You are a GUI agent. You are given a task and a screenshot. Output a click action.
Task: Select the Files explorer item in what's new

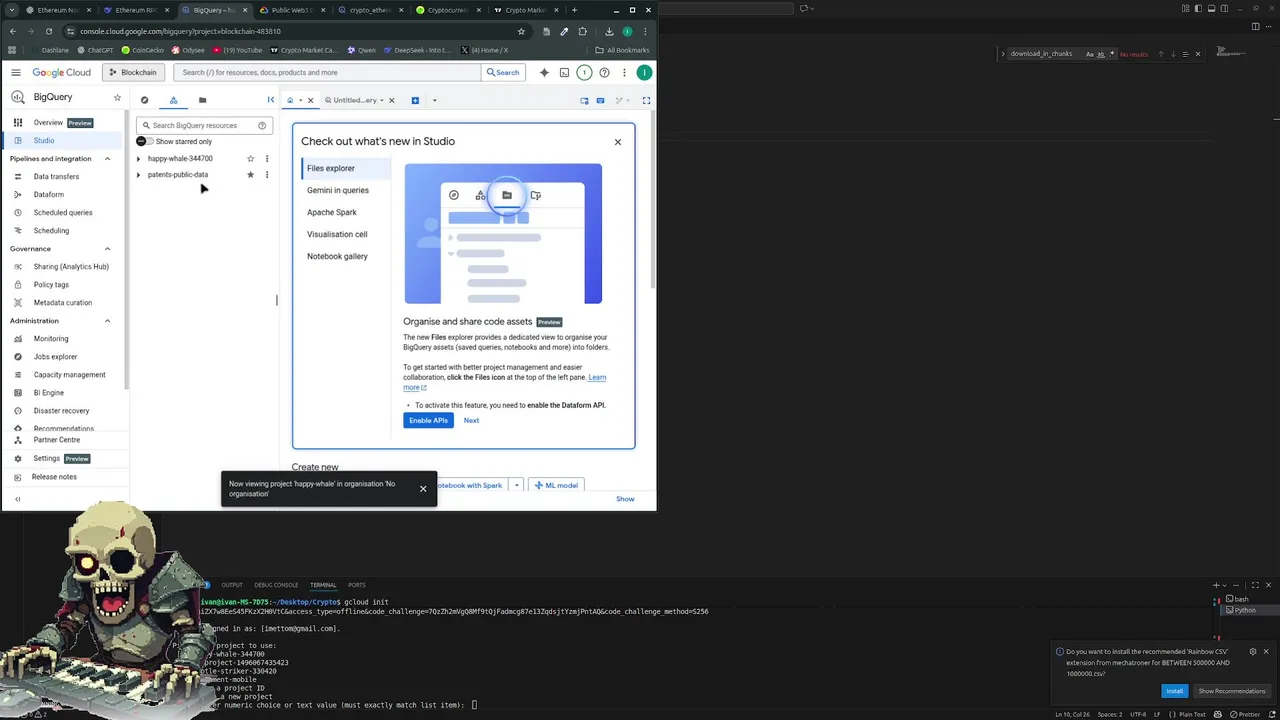click(346, 168)
